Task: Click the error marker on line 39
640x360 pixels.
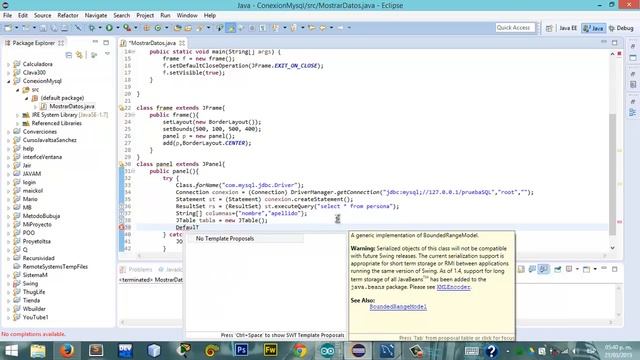Action: (x=122, y=227)
